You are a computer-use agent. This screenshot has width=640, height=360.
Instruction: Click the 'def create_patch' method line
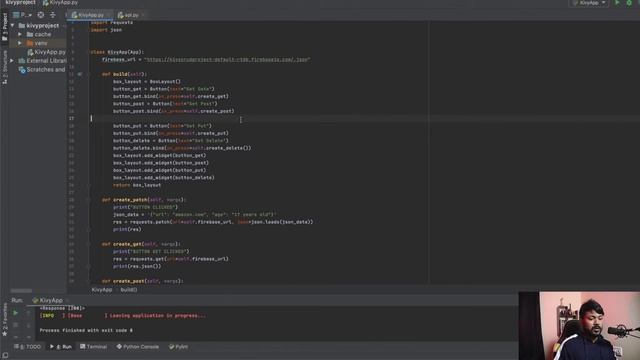coord(144,200)
